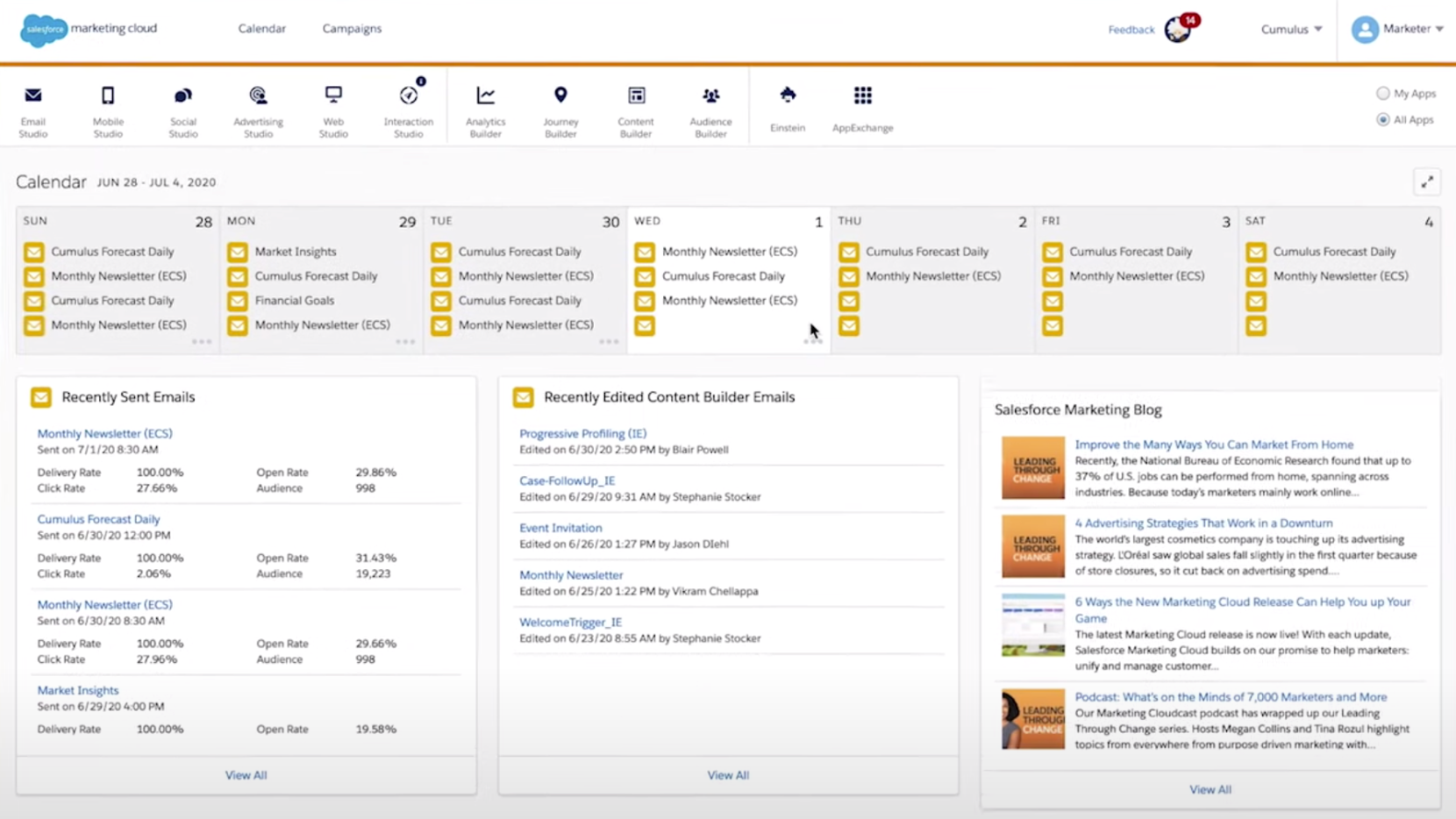Viewport: 1456px width, 819px height.
Task: Open Email Studio
Action: click(x=33, y=107)
